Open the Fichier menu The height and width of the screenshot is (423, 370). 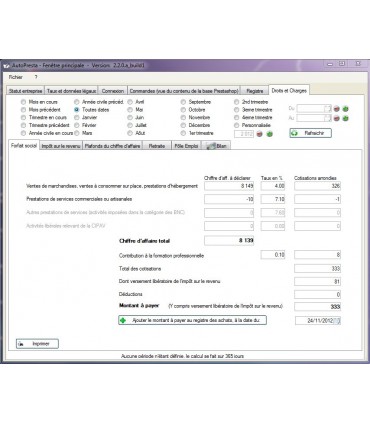pyautogui.click(x=16, y=77)
